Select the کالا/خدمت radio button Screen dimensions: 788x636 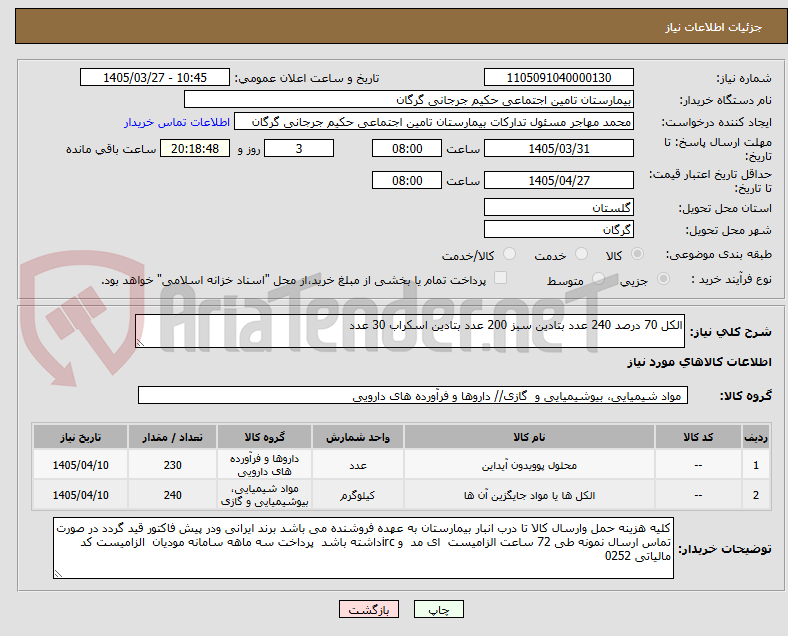pyautogui.click(x=509, y=254)
